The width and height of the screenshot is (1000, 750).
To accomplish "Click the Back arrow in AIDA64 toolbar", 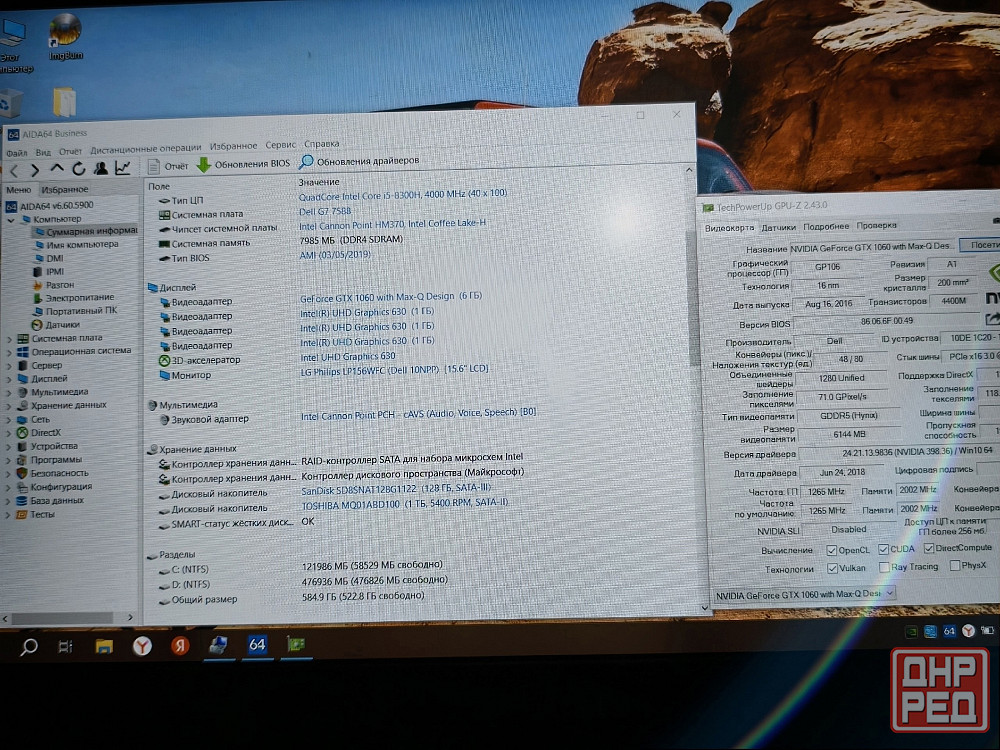I will [14, 170].
